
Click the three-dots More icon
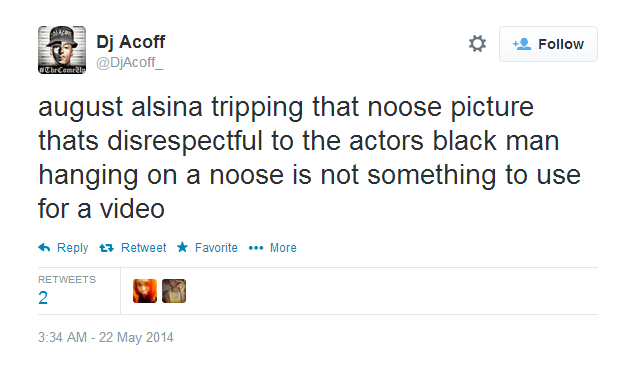point(256,248)
